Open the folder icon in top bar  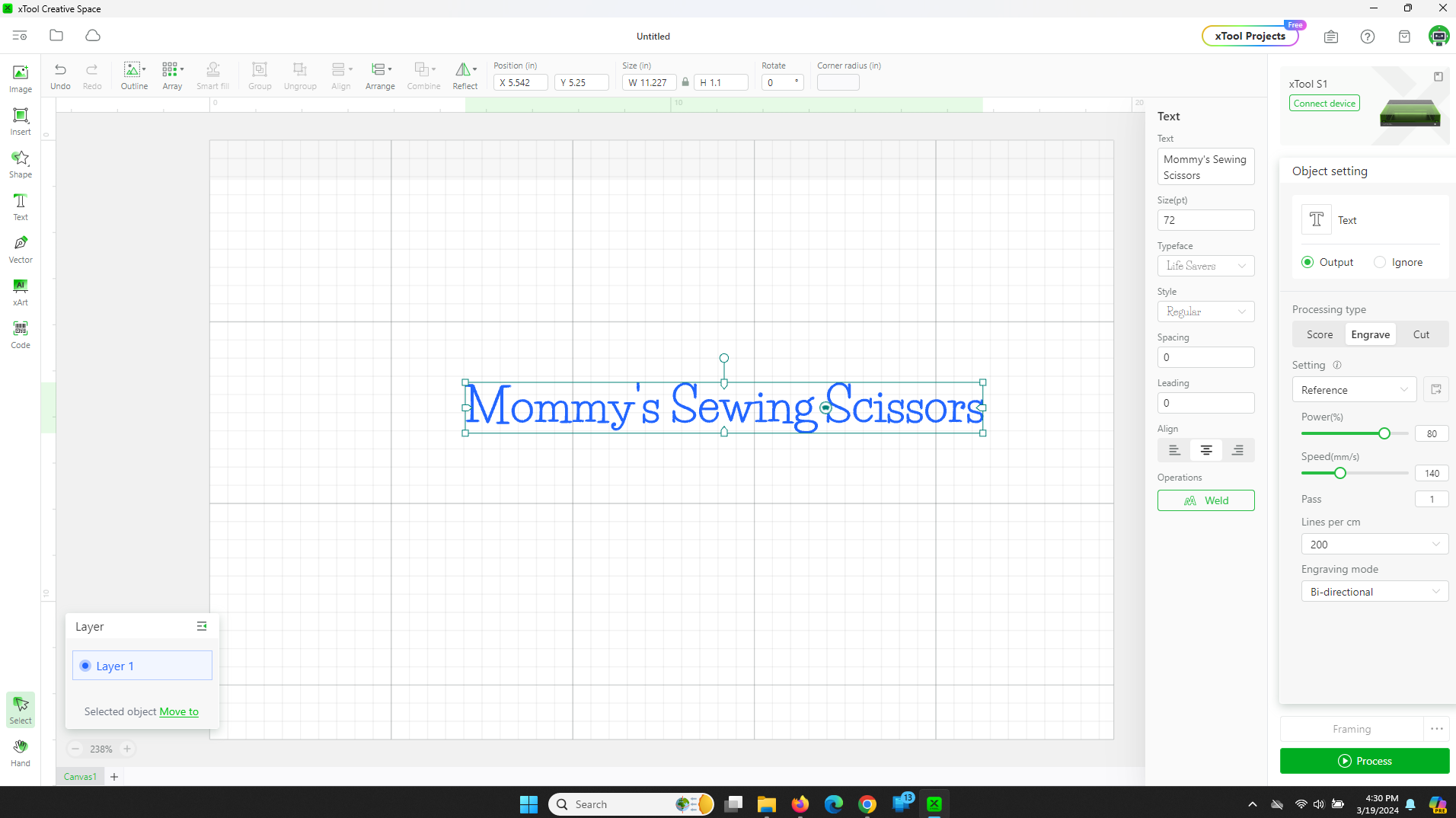pos(56,36)
